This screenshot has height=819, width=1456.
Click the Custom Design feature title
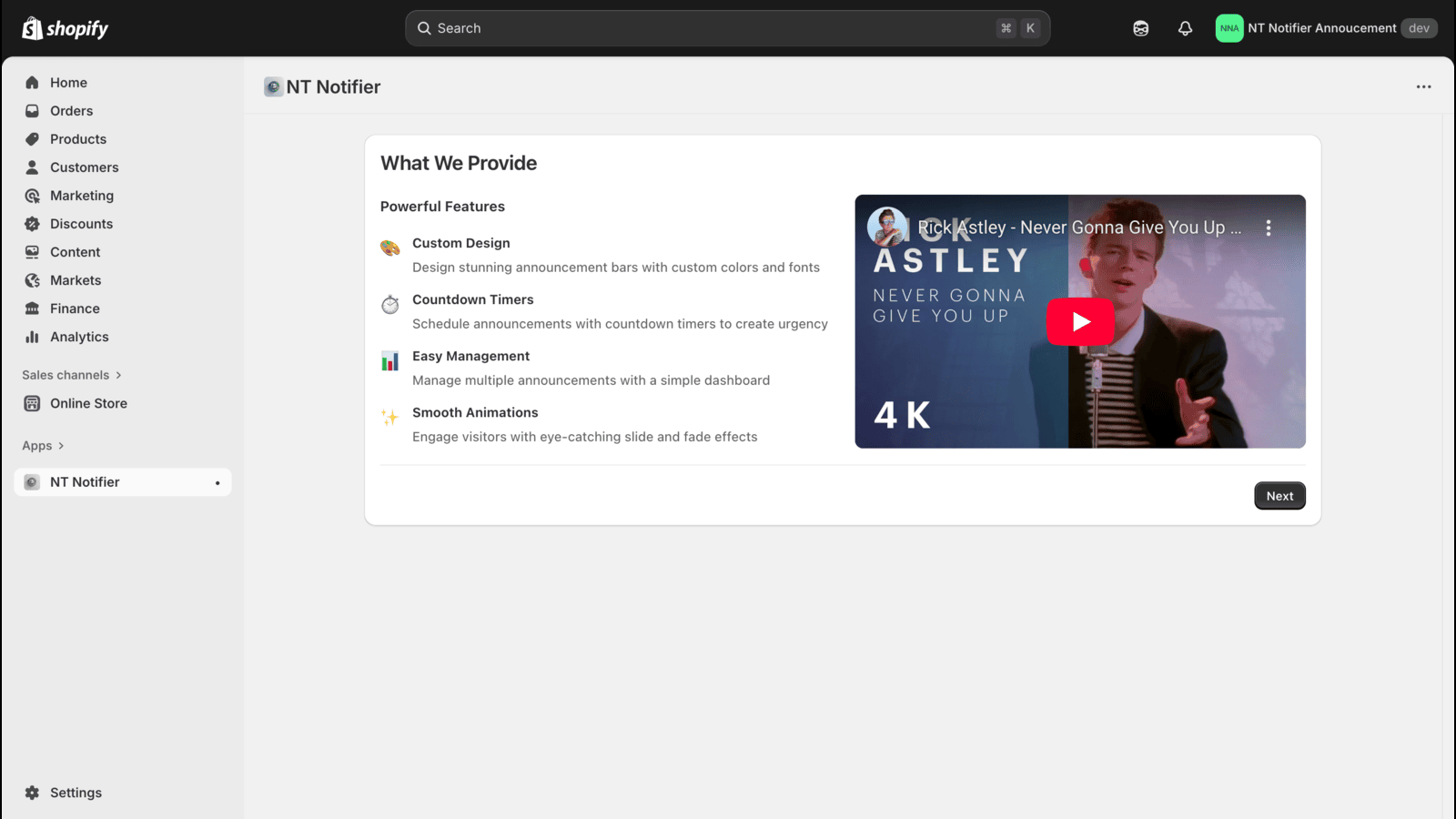(461, 243)
